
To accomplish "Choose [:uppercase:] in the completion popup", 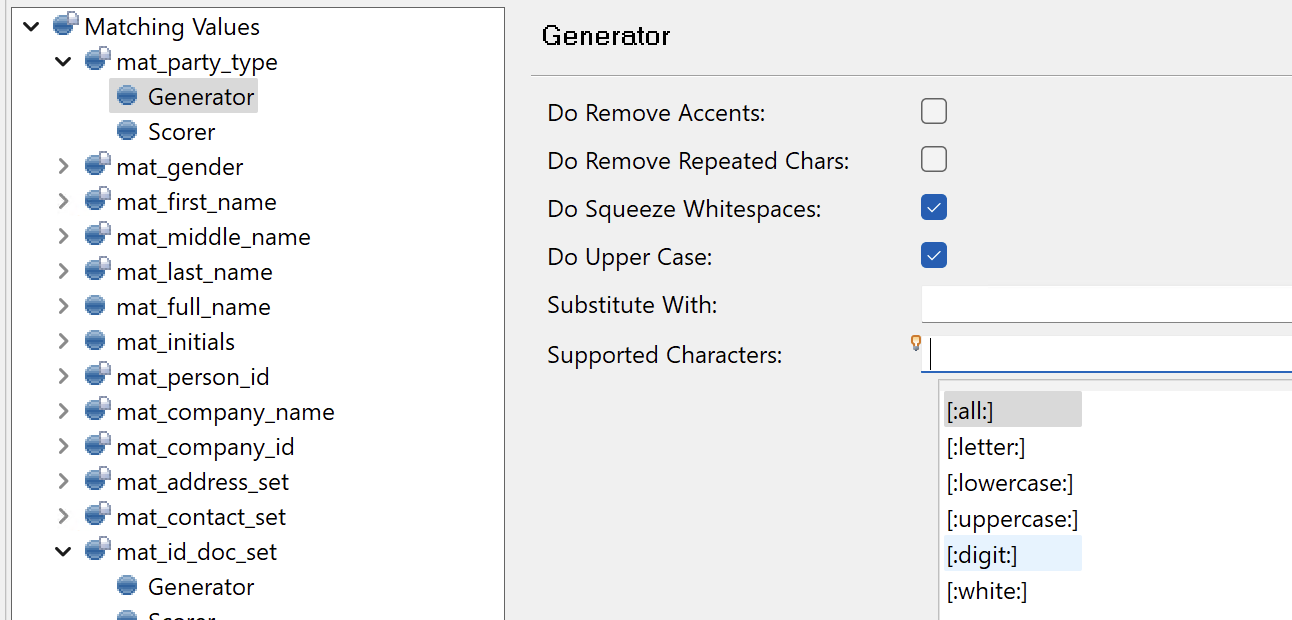I will (x=1012, y=518).
